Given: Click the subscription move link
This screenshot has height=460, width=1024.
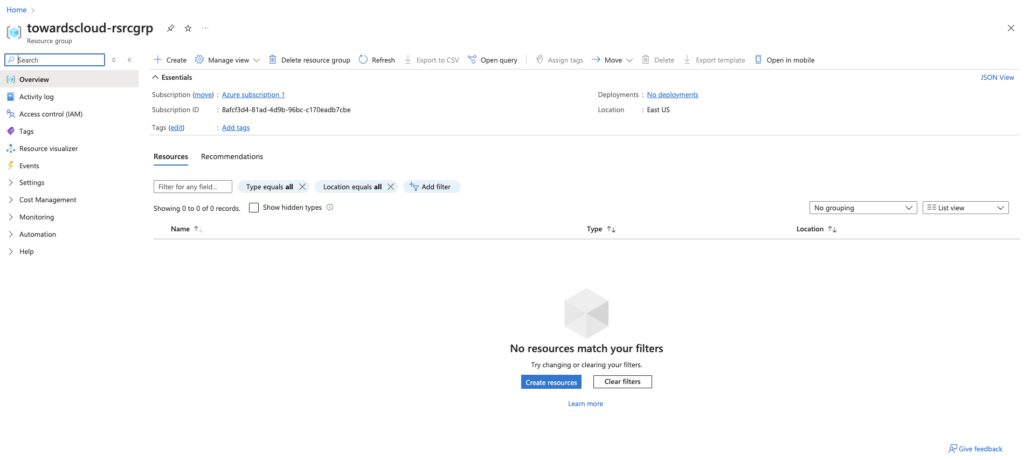Looking at the screenshot, I should point(204,95).
